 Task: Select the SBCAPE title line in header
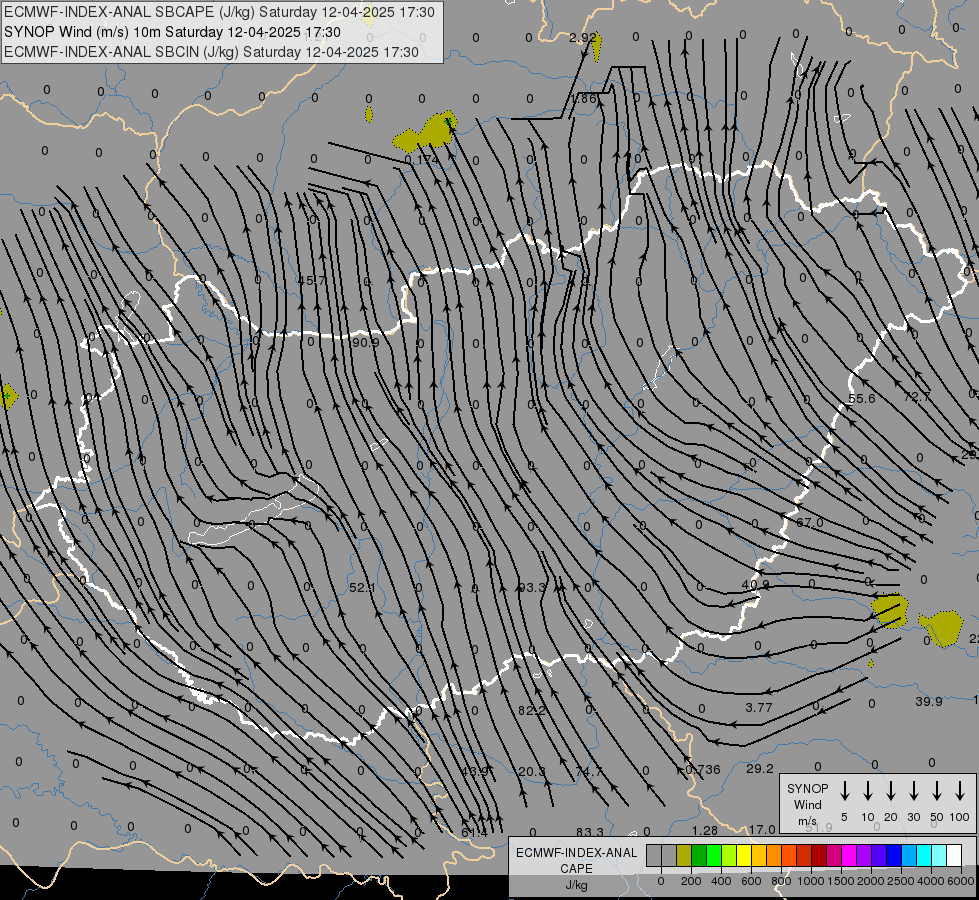click(219, 12)
